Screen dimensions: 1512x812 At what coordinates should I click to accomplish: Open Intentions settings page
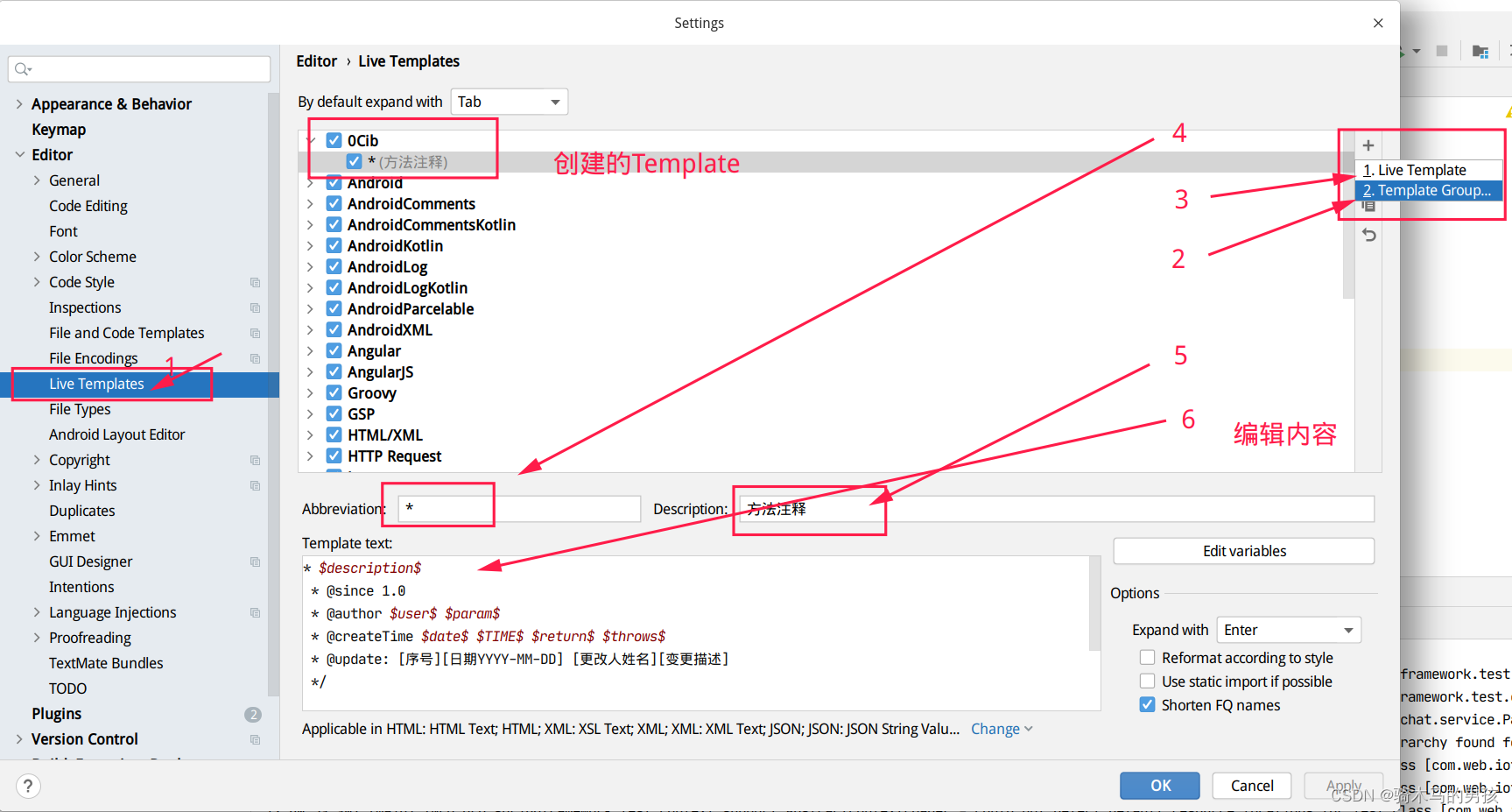pos(81,587)
